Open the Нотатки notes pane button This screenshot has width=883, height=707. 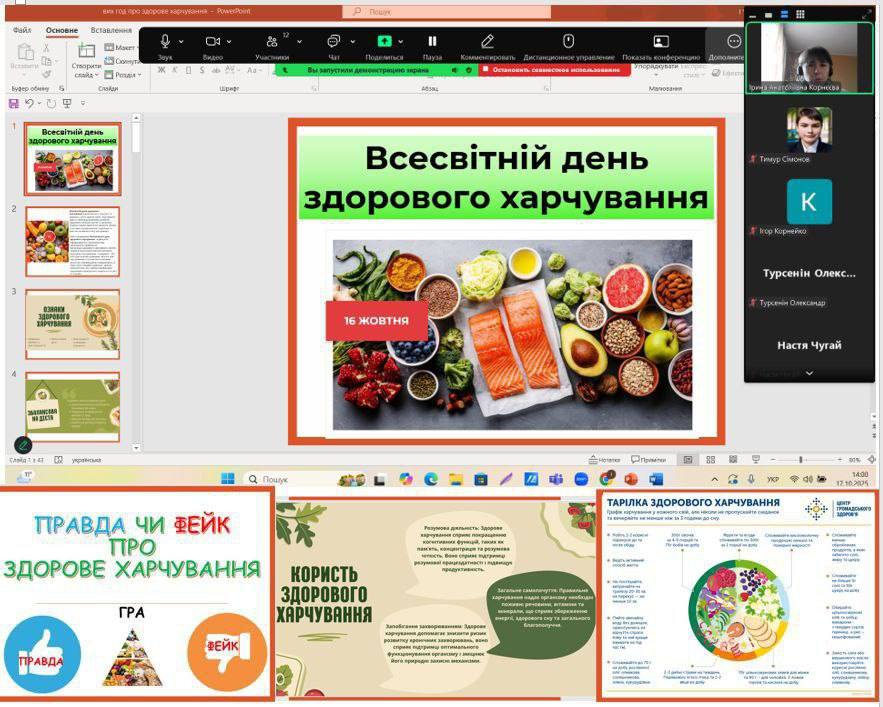[x=603, y=460]
